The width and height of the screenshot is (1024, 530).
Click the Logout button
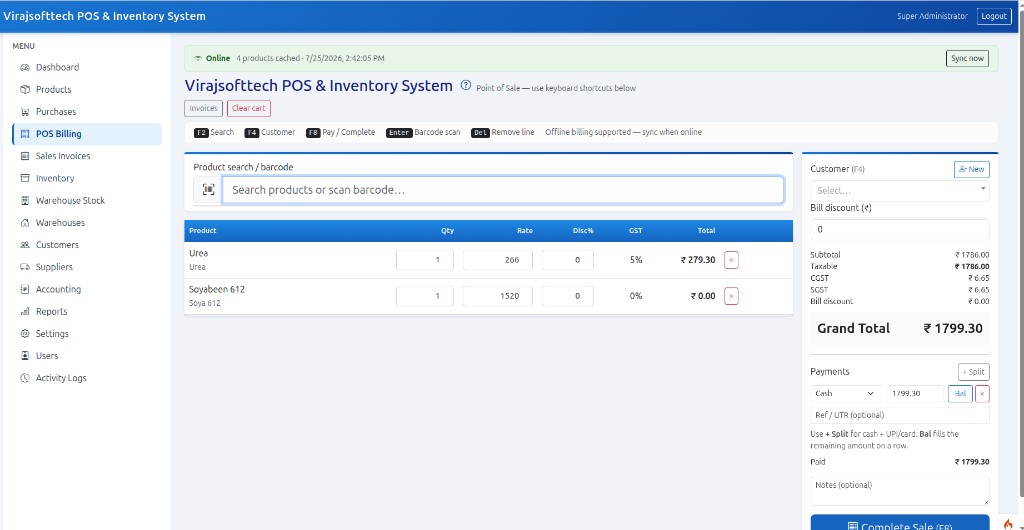click(994, 16)
